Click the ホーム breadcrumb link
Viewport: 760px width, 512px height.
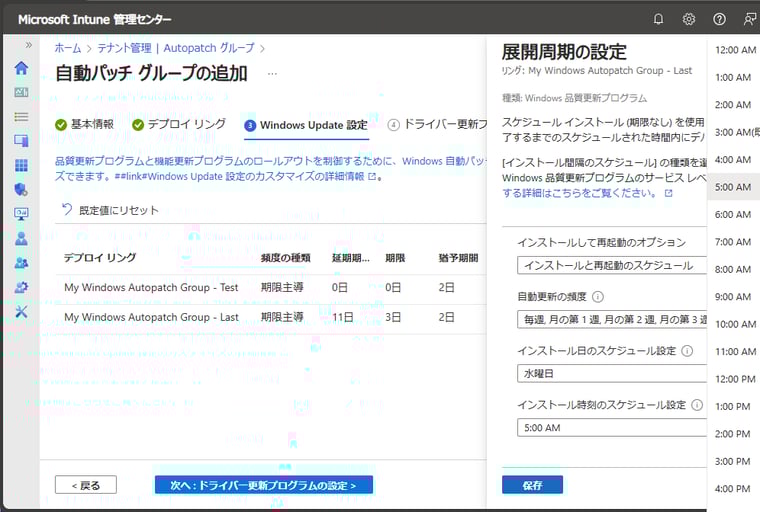[x=68, y=48]
